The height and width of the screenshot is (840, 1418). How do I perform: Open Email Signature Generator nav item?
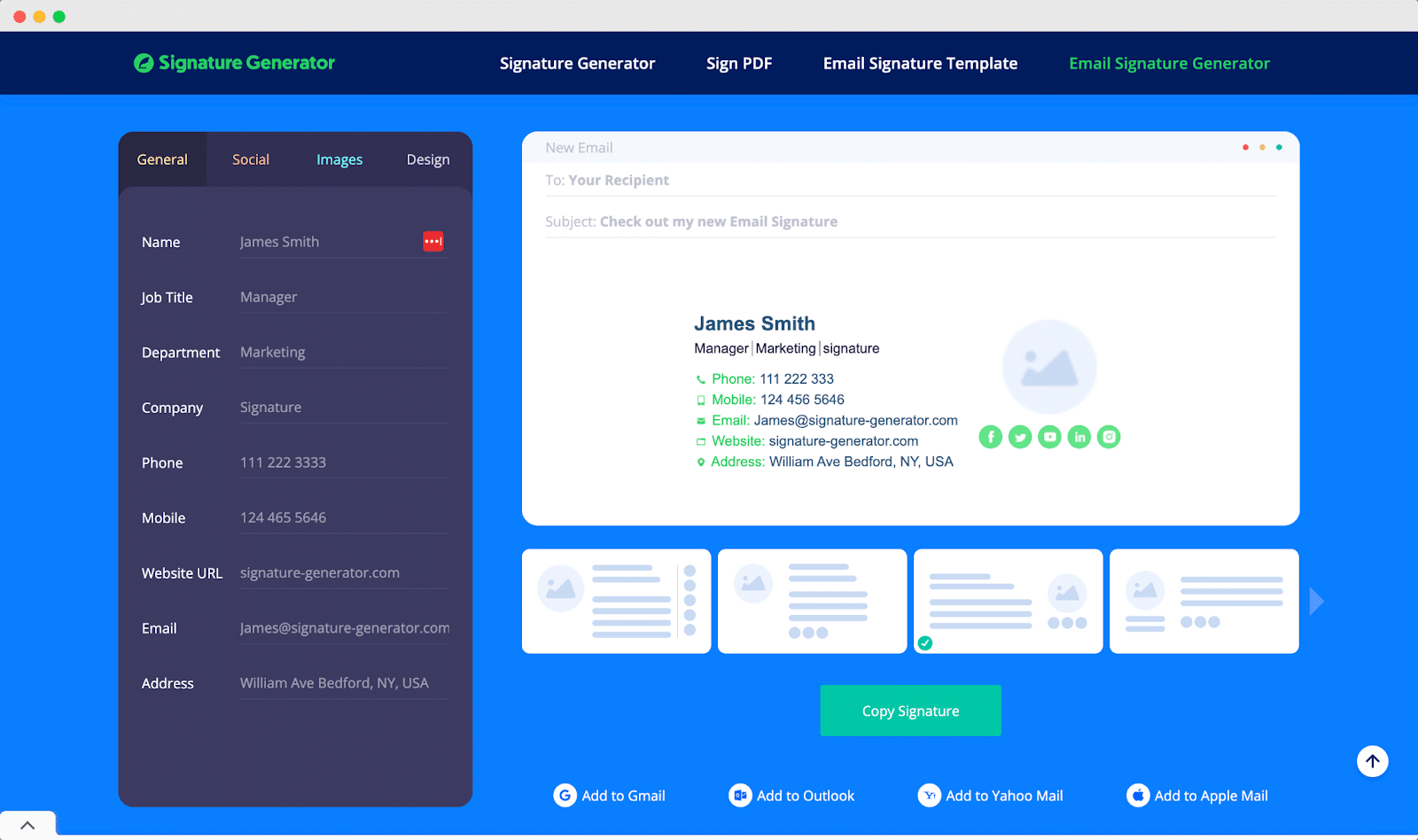[1169, 64]
